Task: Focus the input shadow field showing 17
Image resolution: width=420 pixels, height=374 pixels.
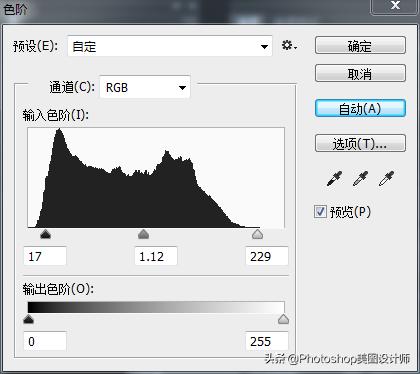Action: coord(45,256)
